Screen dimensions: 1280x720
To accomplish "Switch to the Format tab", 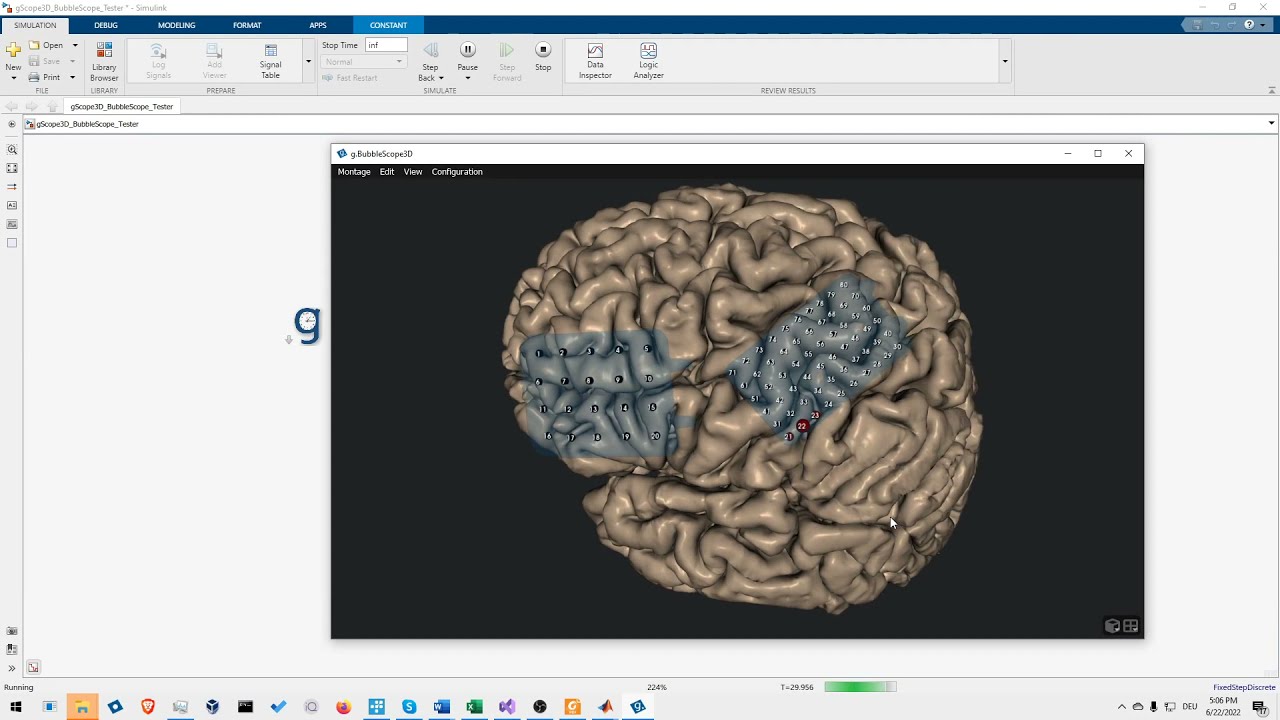I will point(247,25).
